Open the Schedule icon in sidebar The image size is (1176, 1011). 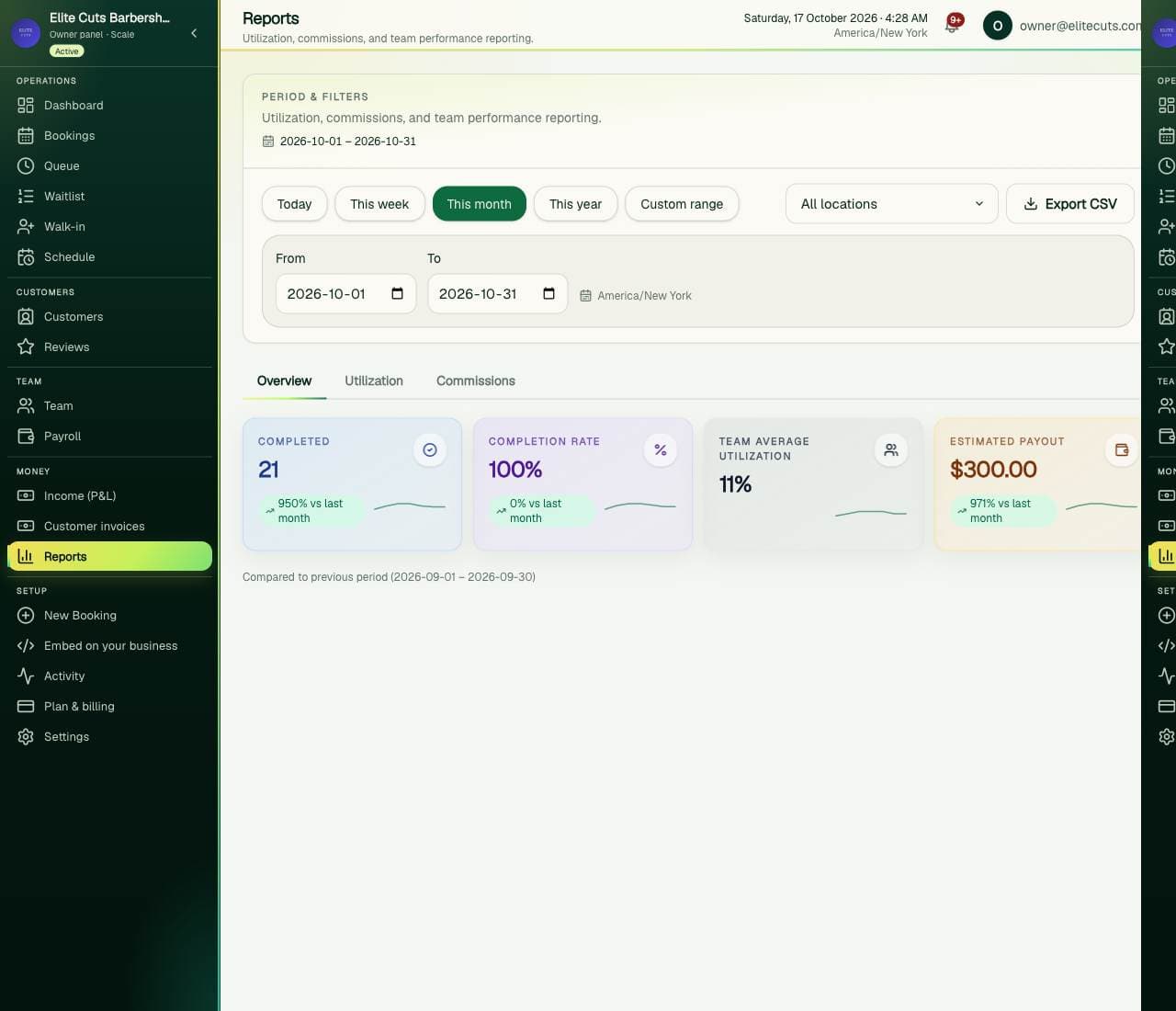(x=26, y=257)
